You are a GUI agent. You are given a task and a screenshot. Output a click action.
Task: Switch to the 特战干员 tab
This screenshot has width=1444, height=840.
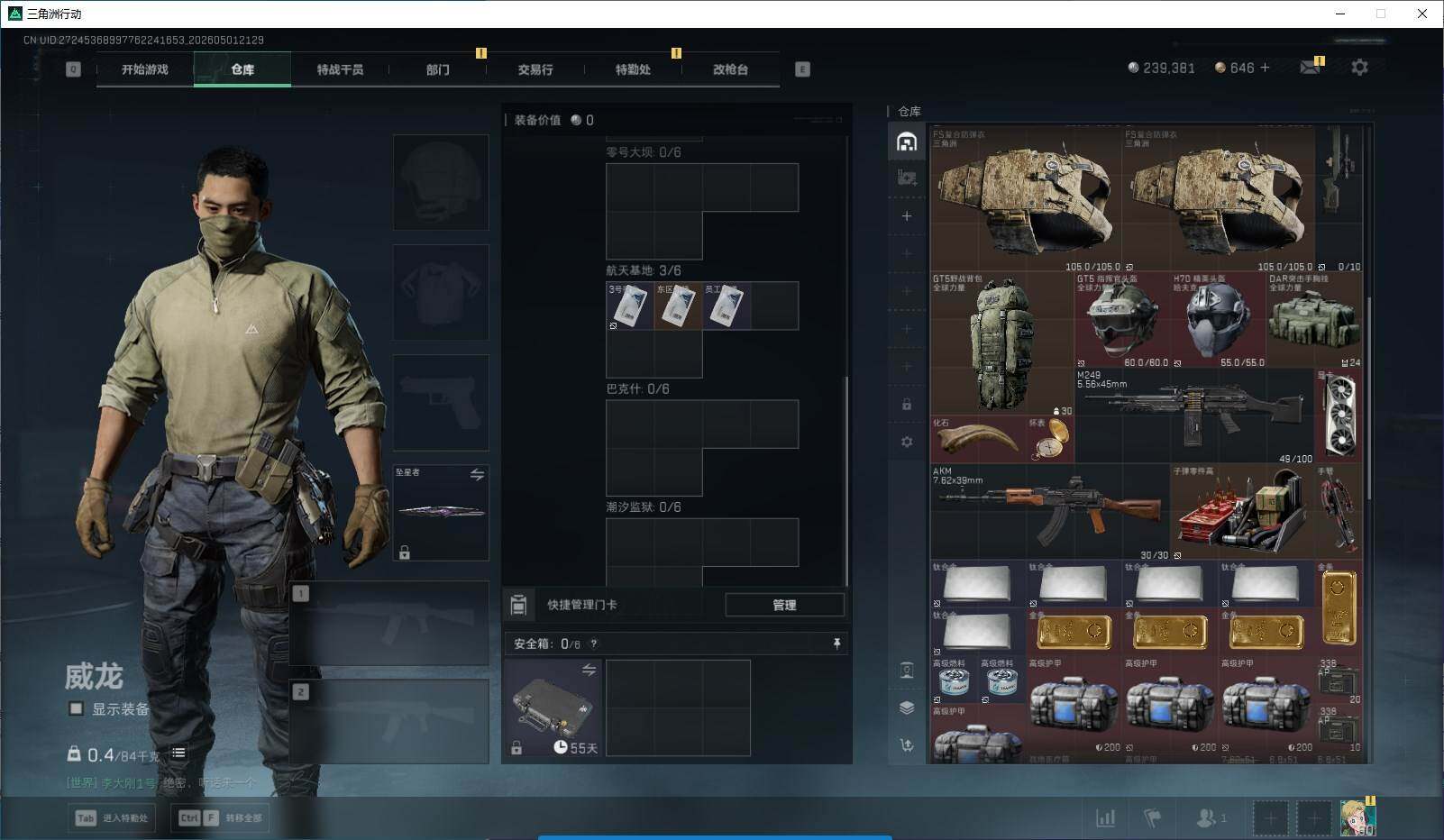340,69
